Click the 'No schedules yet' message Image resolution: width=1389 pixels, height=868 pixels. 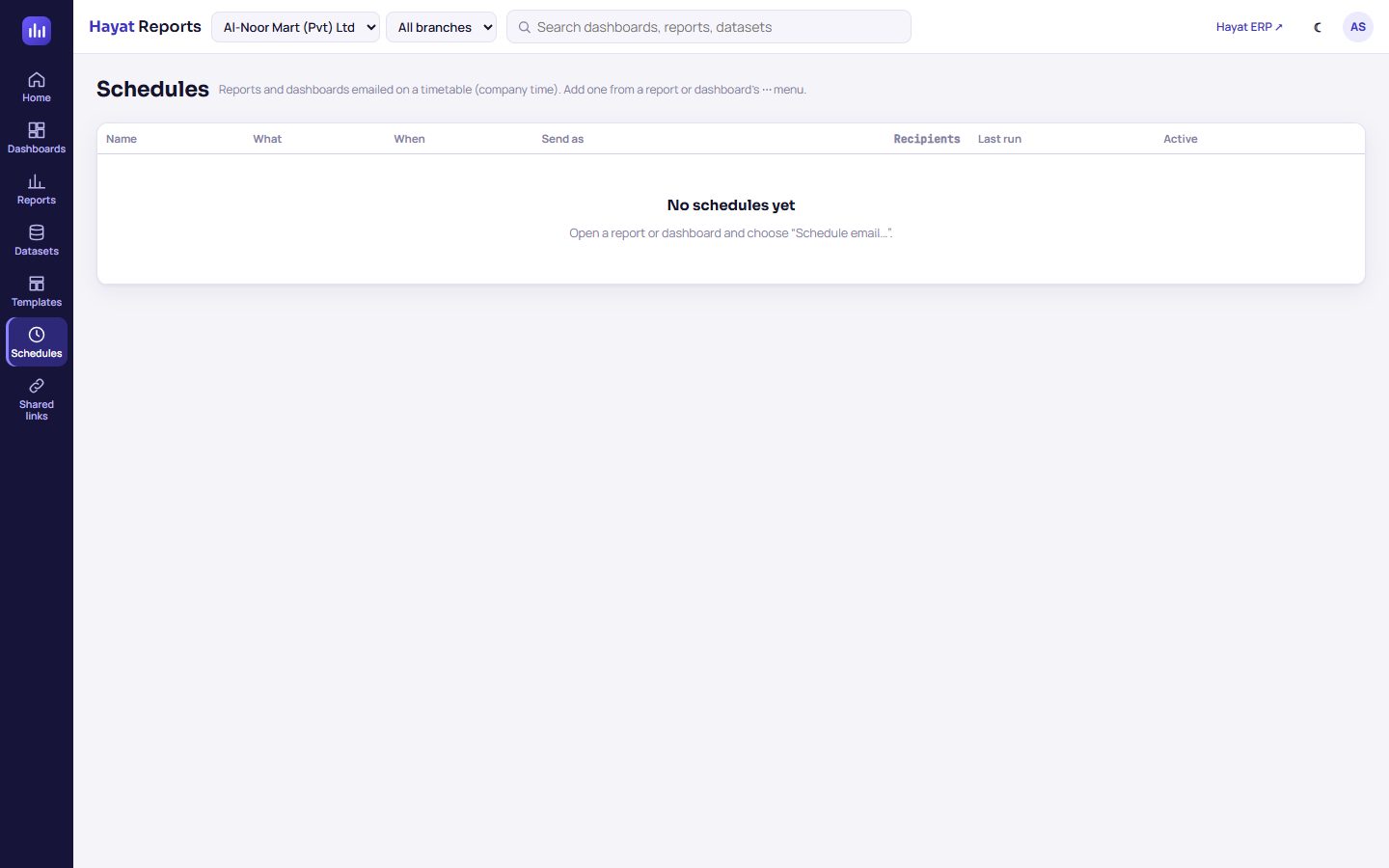[x=731, y=205]
